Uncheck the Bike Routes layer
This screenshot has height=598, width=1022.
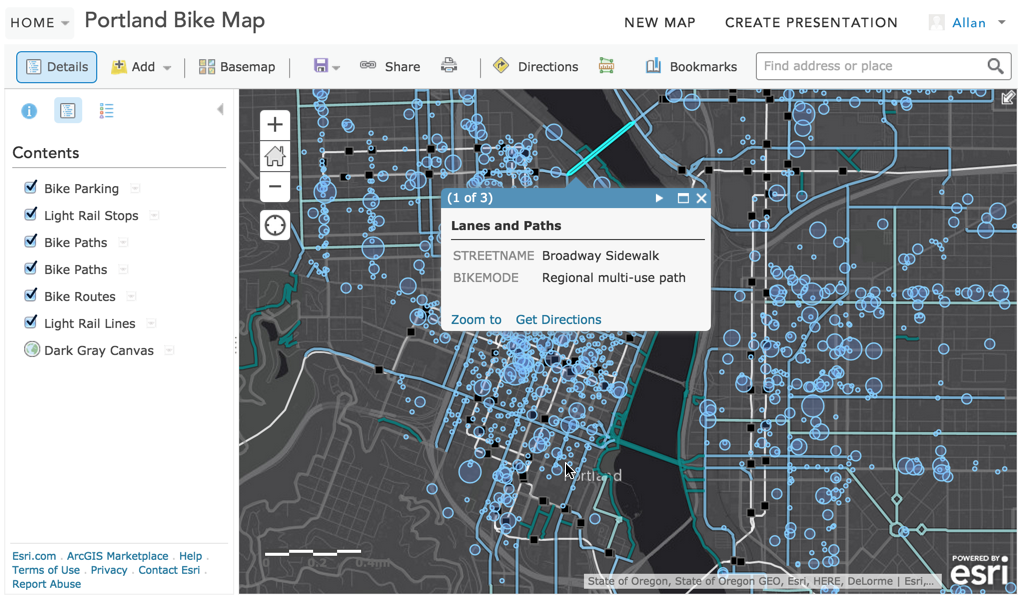click(x=30, y=295)
